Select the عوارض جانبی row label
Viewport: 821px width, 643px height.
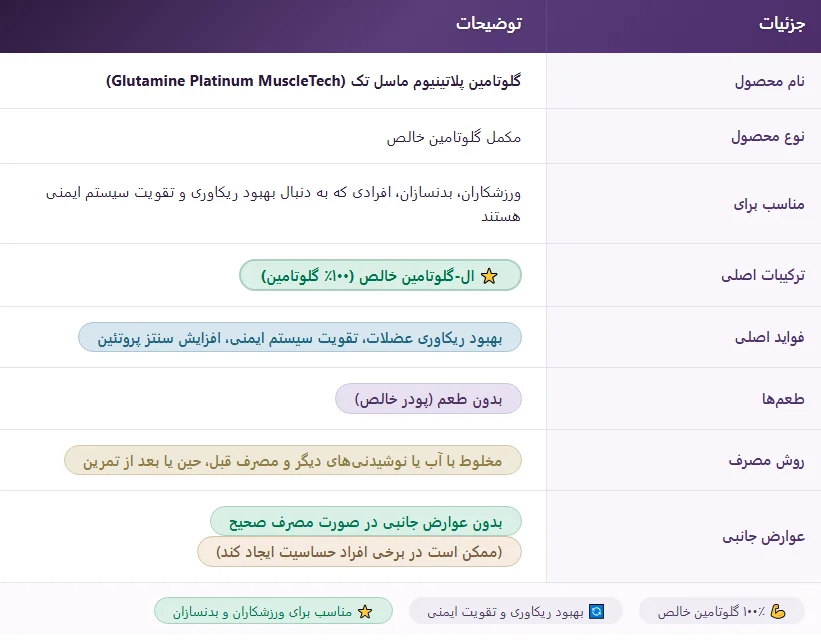(764, 537)
